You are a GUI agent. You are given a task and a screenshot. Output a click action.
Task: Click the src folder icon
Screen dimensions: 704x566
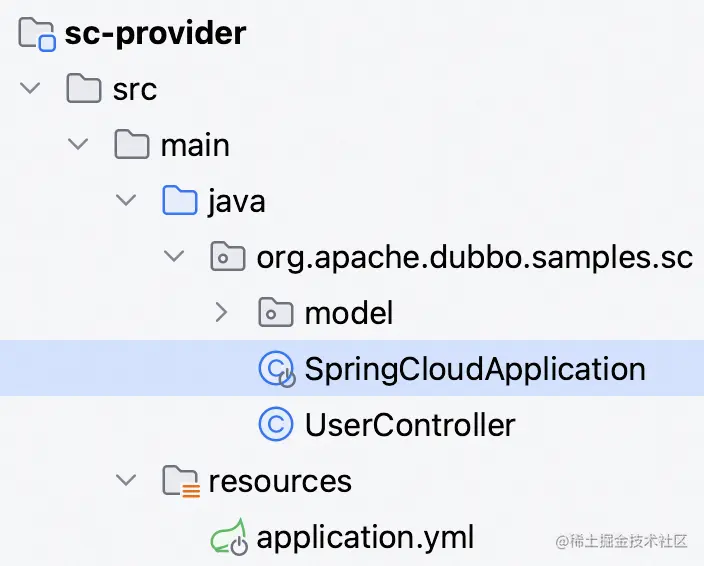click(x=84, y=88)
